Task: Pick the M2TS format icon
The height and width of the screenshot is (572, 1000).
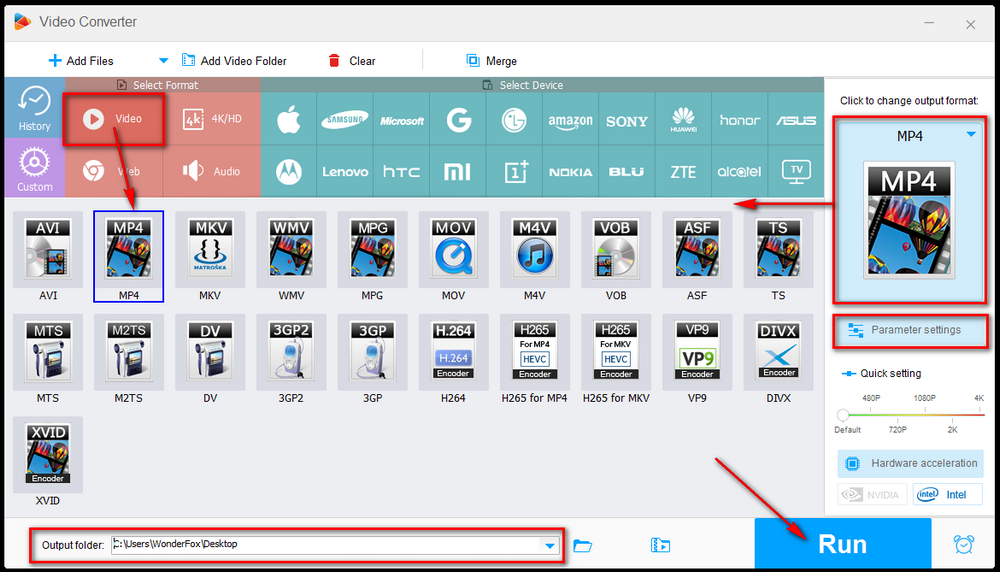Action: pyautogui.click(x=129, y=352)
